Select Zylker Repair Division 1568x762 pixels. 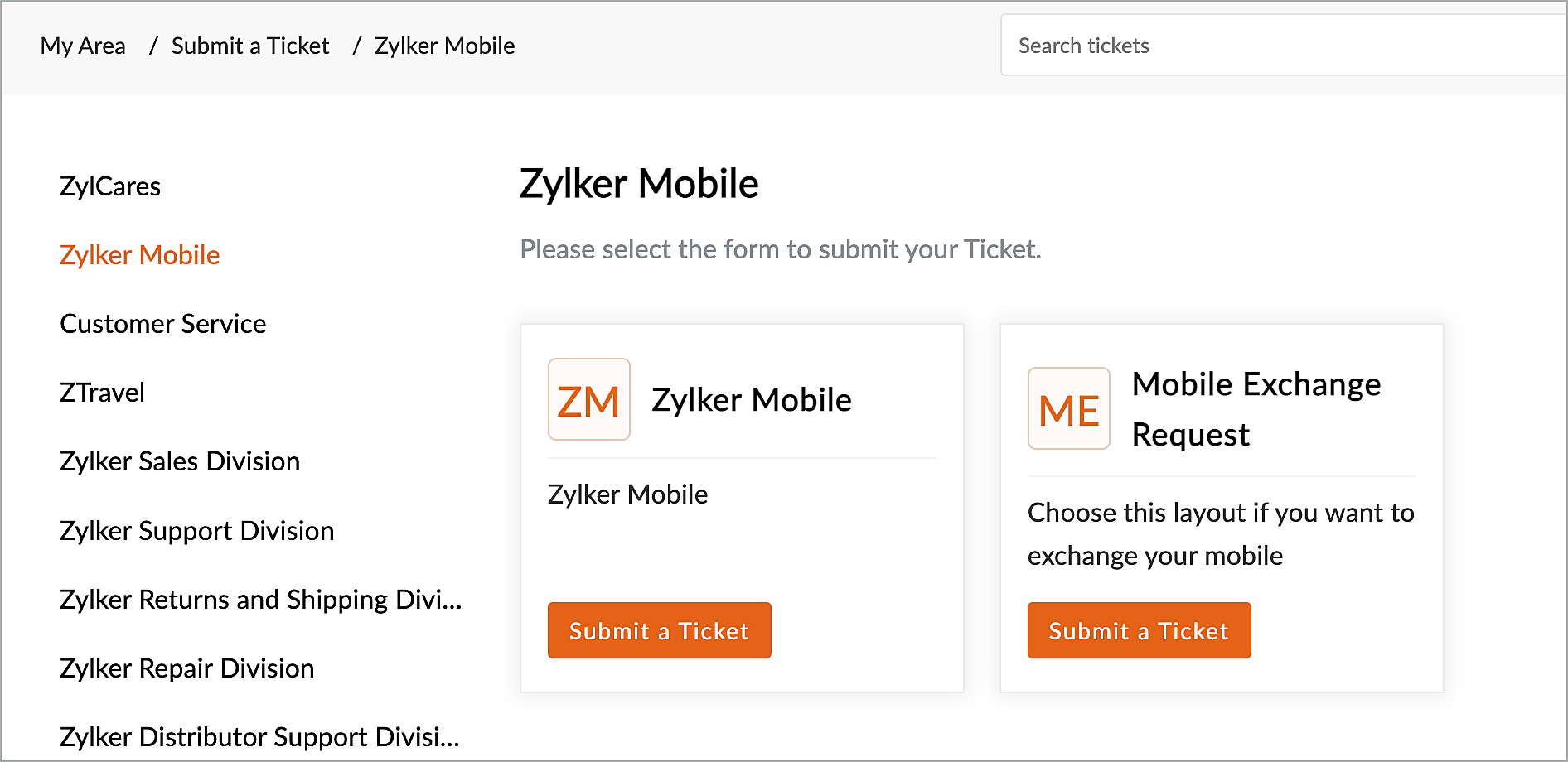pyautogui.click(x=186, y=668)
